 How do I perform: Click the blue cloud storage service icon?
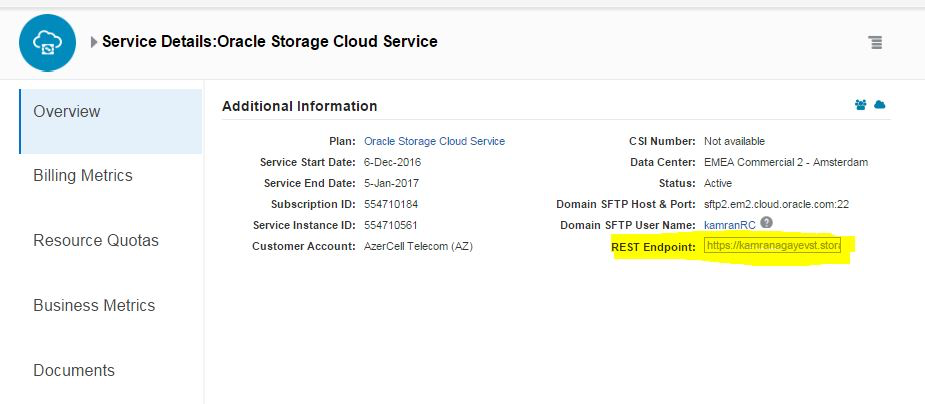(47, 42)
